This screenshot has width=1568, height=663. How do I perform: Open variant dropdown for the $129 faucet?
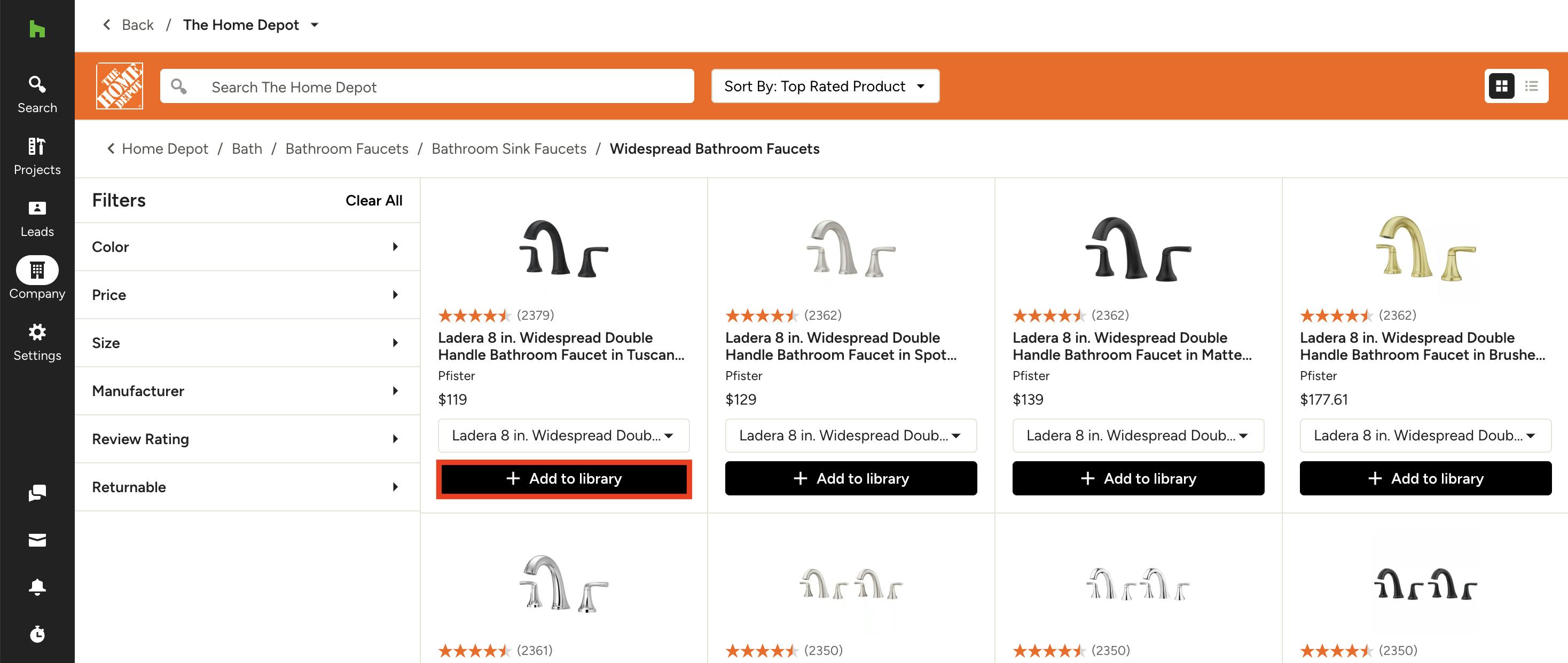pyautogui.click(x=850, y=436)
